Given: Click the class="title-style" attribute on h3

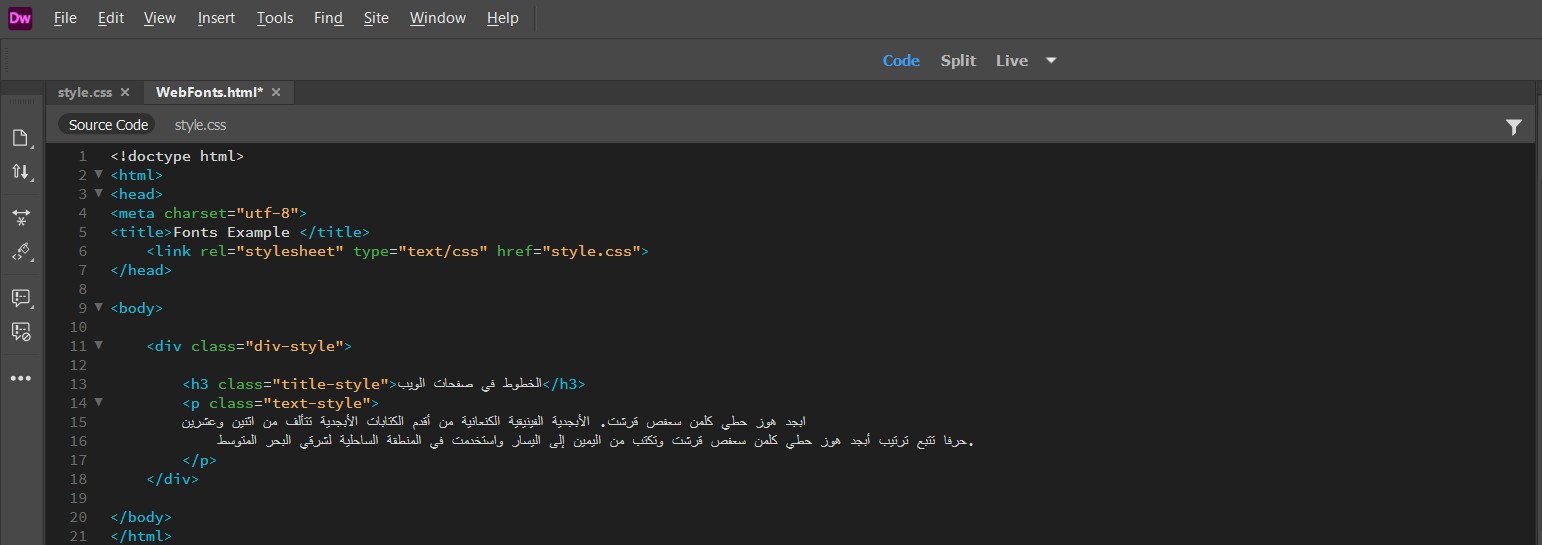Looking at the screenshot, I should pos(303,384).
